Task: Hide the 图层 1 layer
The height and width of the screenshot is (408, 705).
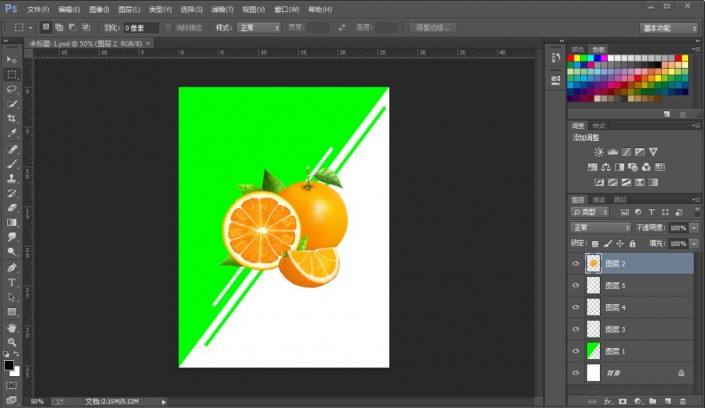Action: 576,351
